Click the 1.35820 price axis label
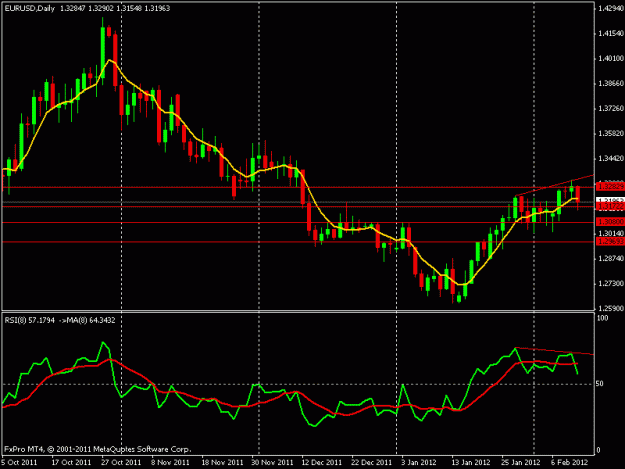The height and width of the screenshot is (469, 625). tap(611, 133)
